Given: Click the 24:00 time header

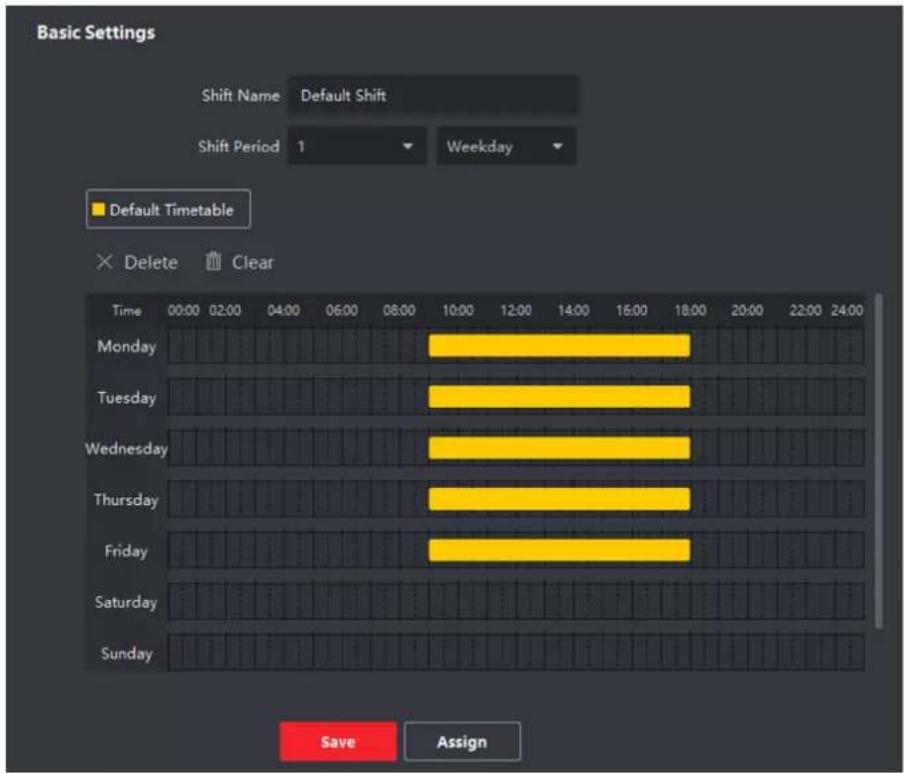Looking at the screenshot, I should pos(847,310).
